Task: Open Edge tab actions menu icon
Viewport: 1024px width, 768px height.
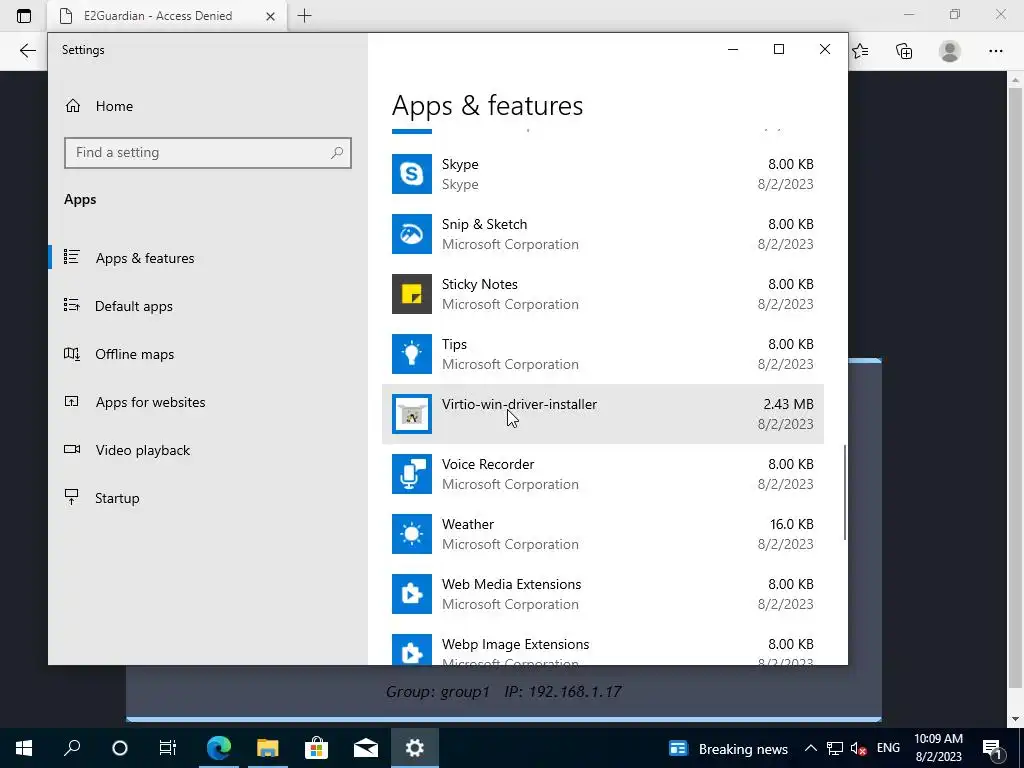Action: coord(24,16)
